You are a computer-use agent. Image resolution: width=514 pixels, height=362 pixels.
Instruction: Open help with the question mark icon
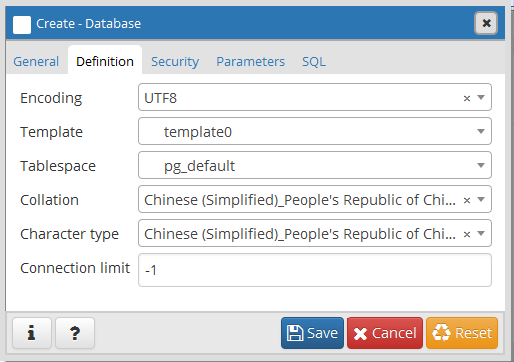point(75,333)
